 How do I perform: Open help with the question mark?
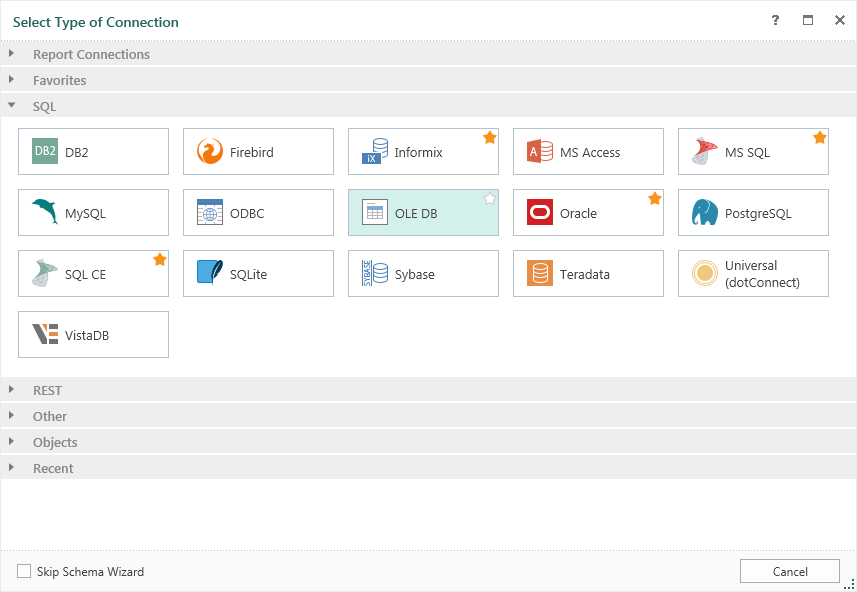[775, 21]
